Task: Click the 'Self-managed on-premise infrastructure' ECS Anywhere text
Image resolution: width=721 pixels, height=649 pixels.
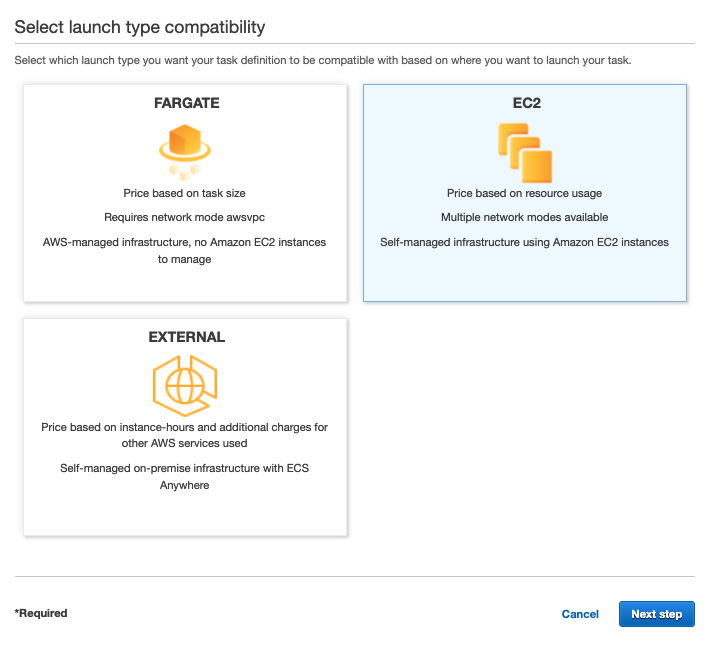Action: 185,476
